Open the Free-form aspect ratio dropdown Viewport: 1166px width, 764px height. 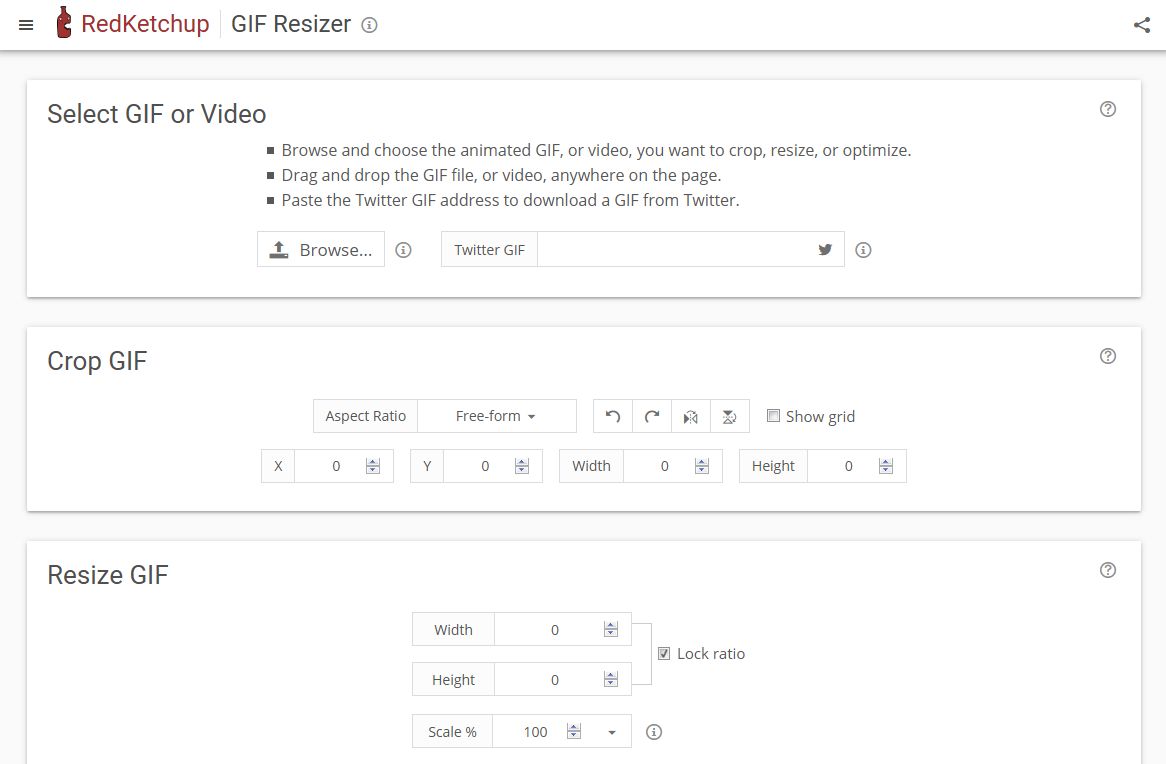(x=497, y=415)
